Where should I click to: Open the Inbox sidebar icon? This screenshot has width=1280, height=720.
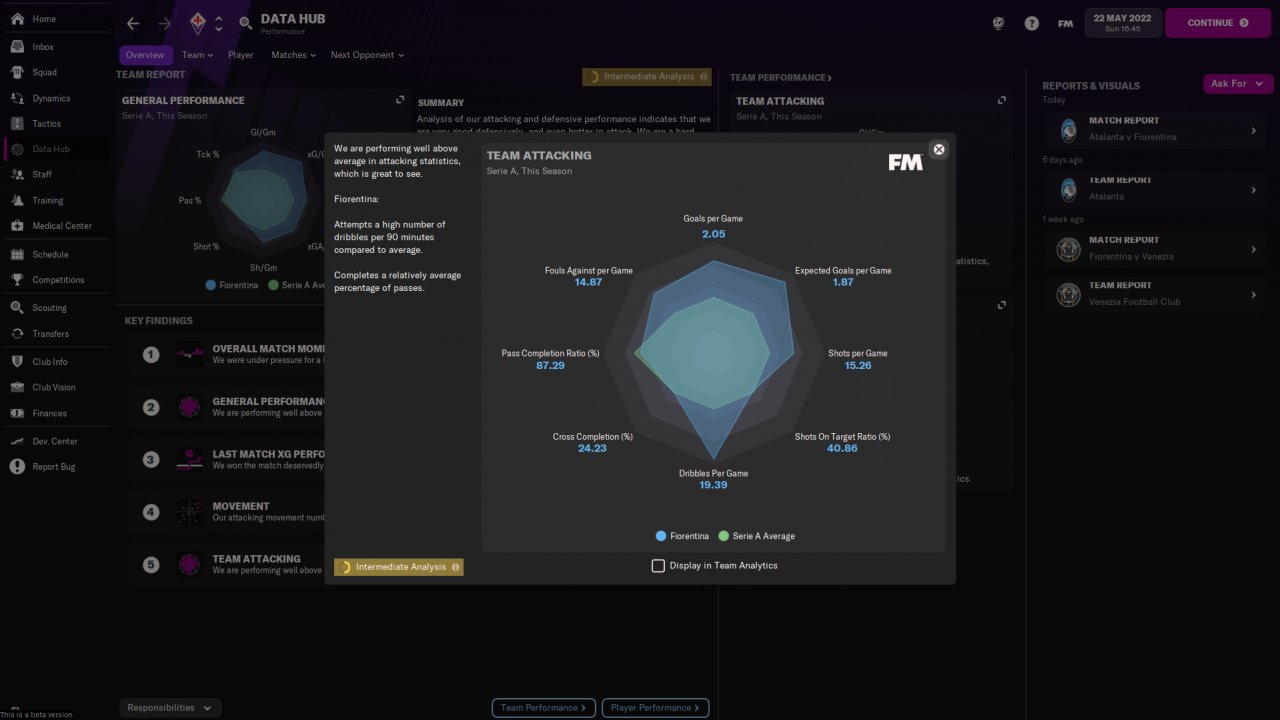(x=17, y=47)
